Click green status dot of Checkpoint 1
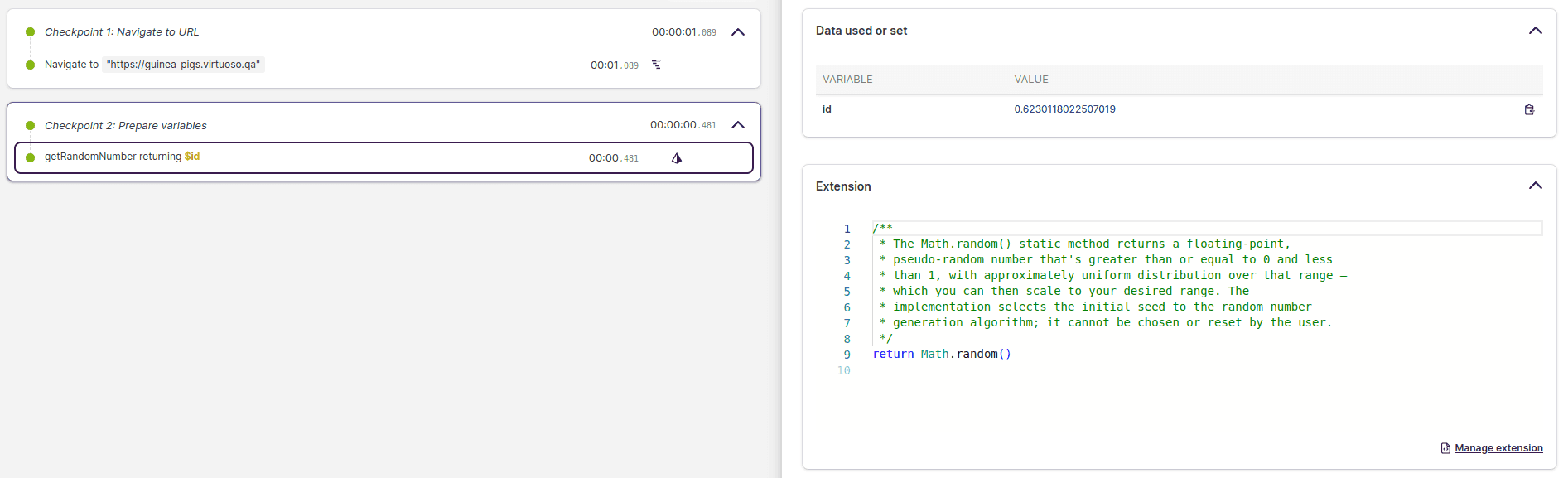This screenshot has width=1568, height=478. coord(30,32)
